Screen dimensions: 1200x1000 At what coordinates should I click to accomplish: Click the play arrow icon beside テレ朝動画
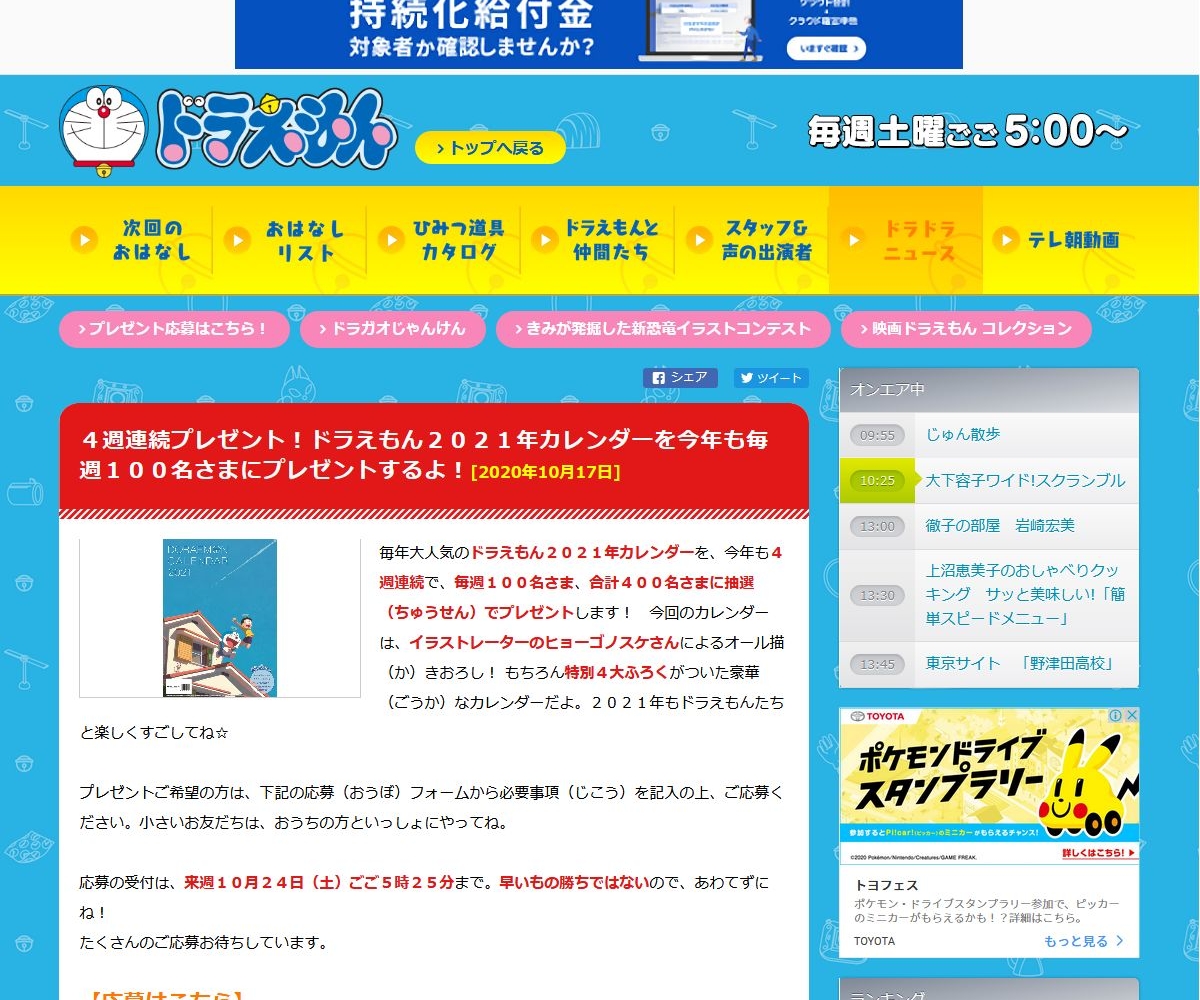(x=1005, y=240)
